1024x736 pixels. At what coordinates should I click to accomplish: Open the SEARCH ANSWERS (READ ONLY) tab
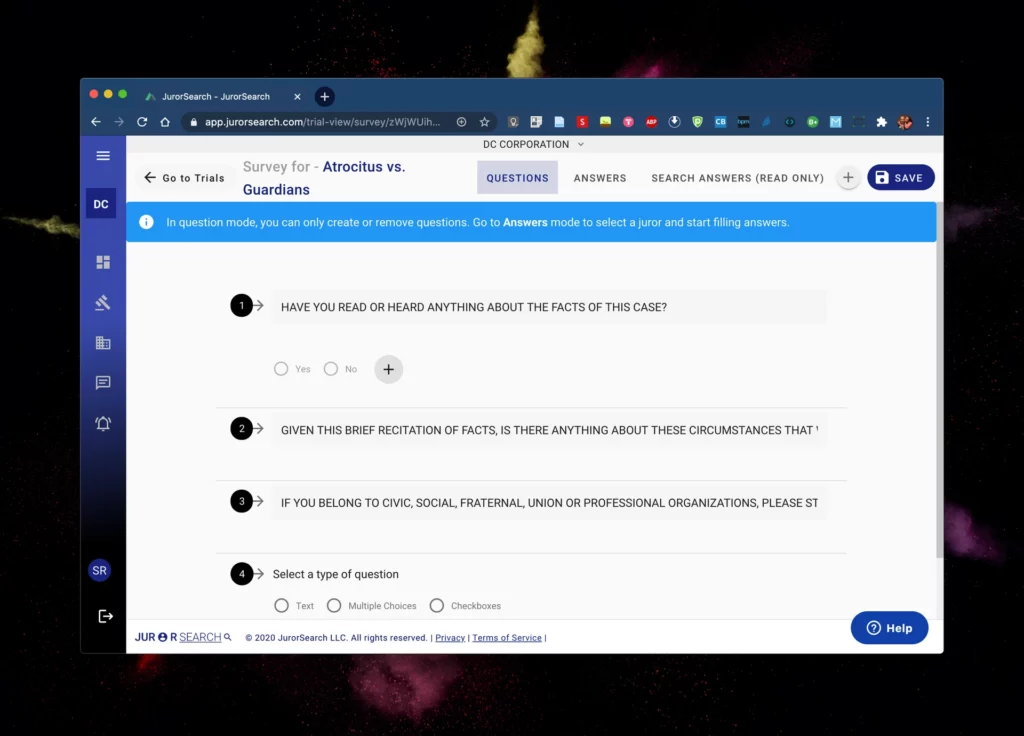(x=737, y=178)
